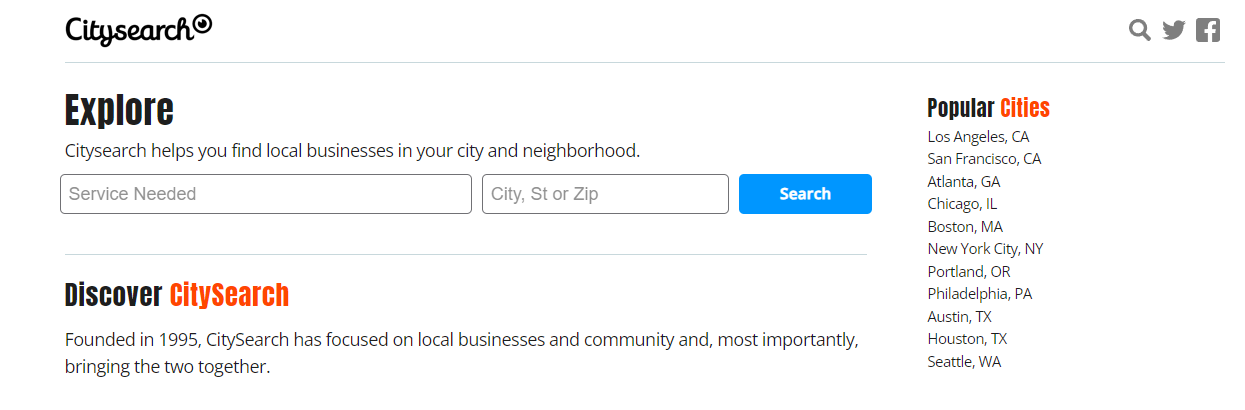Screen dimensions: 1245x410
Task: Click the Discover CitySearch heading
Action: click(x=177, y=295)
